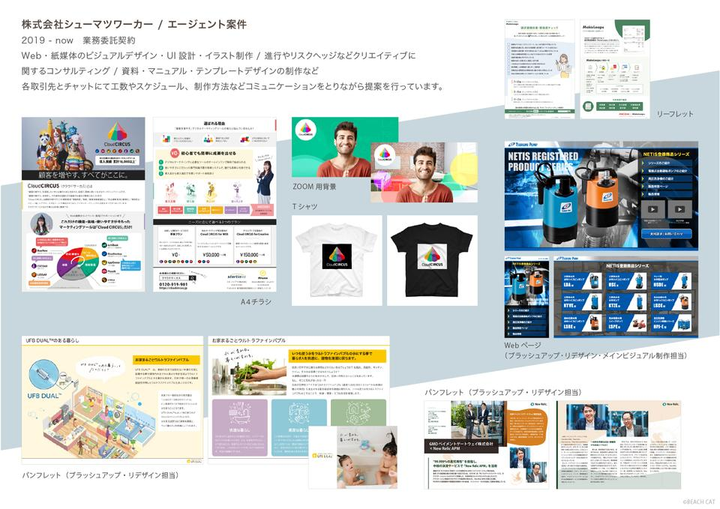Open the green-header leaflet page on the right
Viewport: 720px width, 509px height.
[615, 69]
